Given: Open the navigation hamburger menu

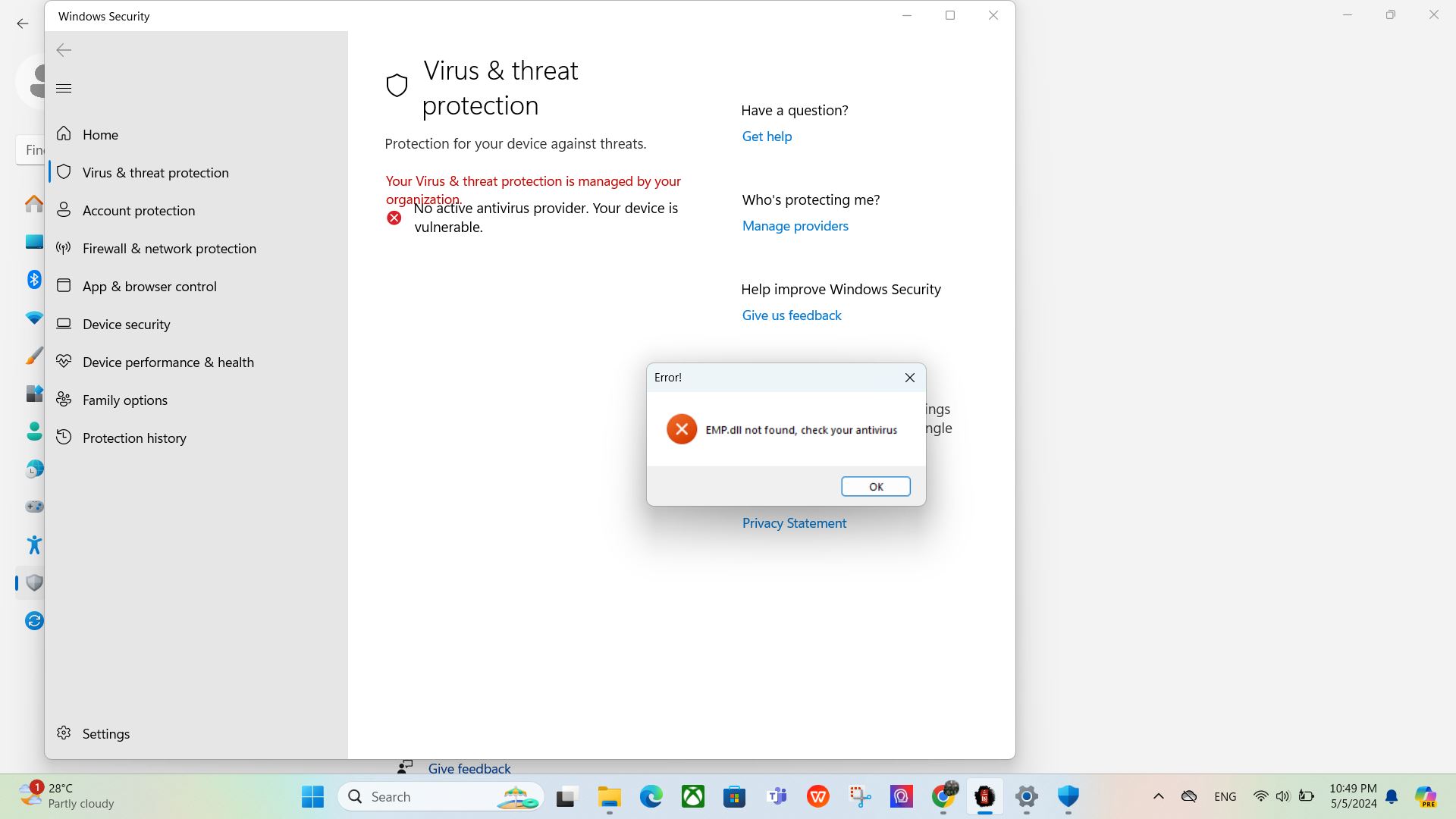Looking at the screenshot, I should tap(64, 88).
